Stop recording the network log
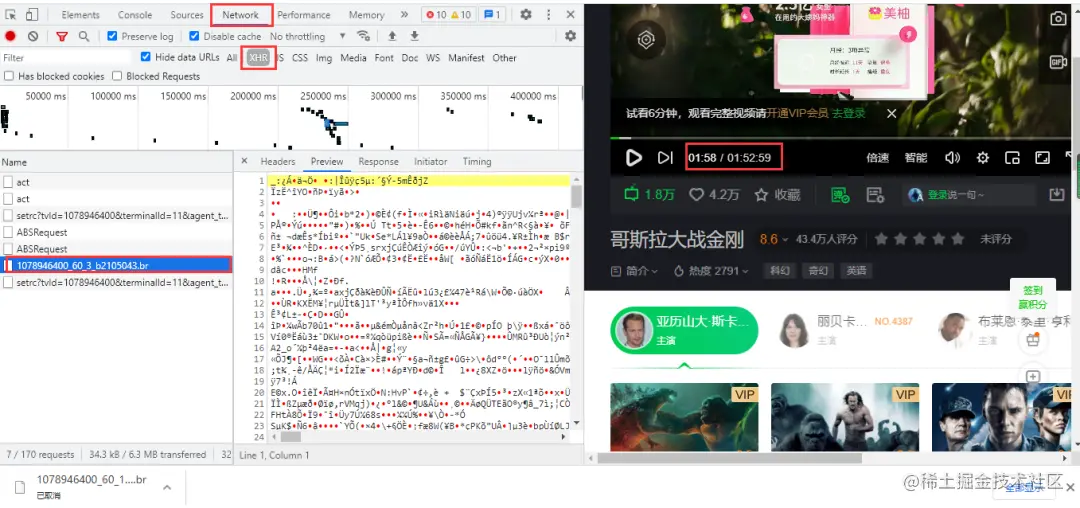1080x508 pixels. click(x=10, y=36)
